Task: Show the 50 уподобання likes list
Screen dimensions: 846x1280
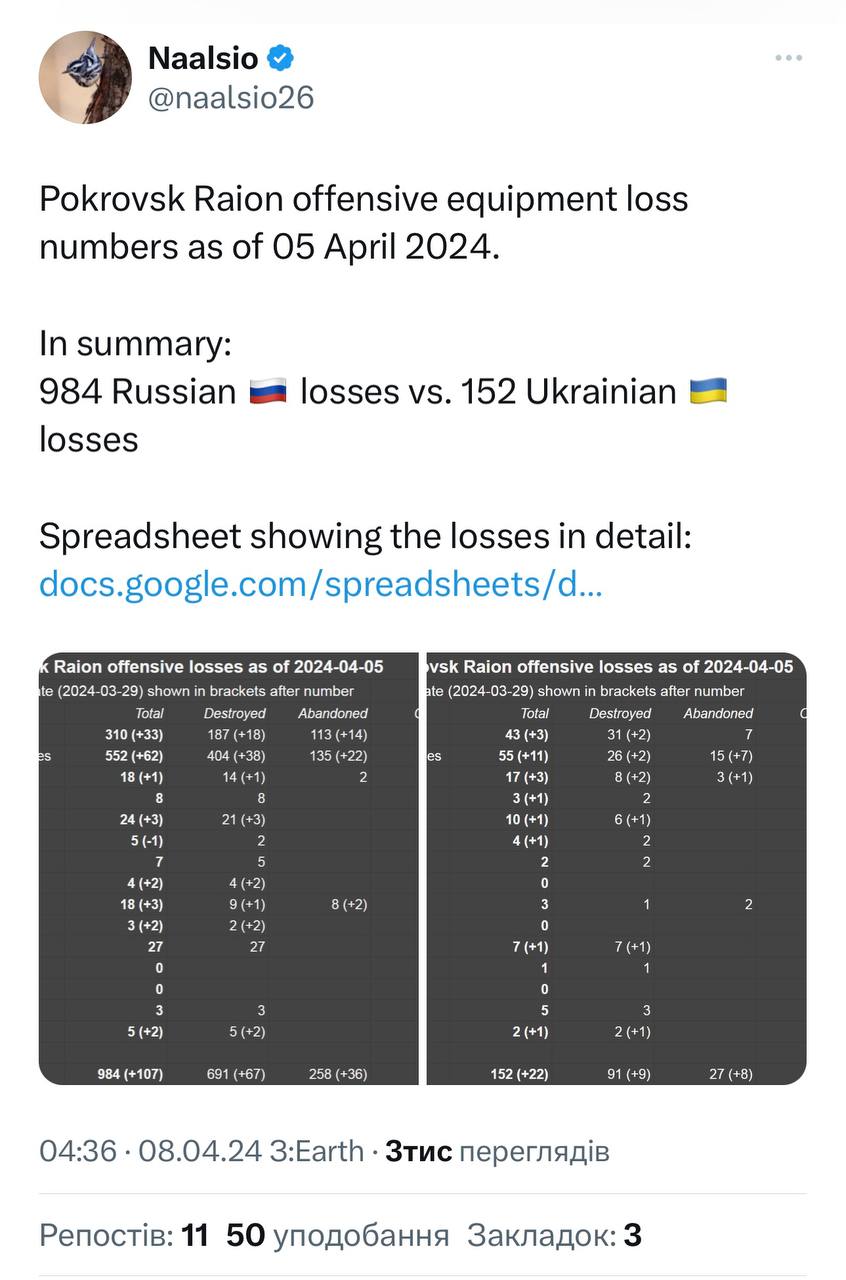Action: pyautogui.click(x=338, y=1236)
